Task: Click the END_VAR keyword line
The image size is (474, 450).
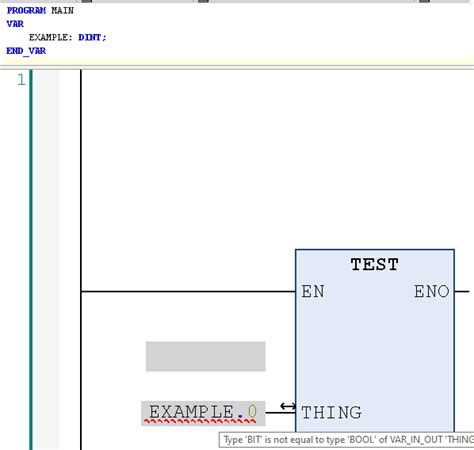Action: tap(26, 51)
